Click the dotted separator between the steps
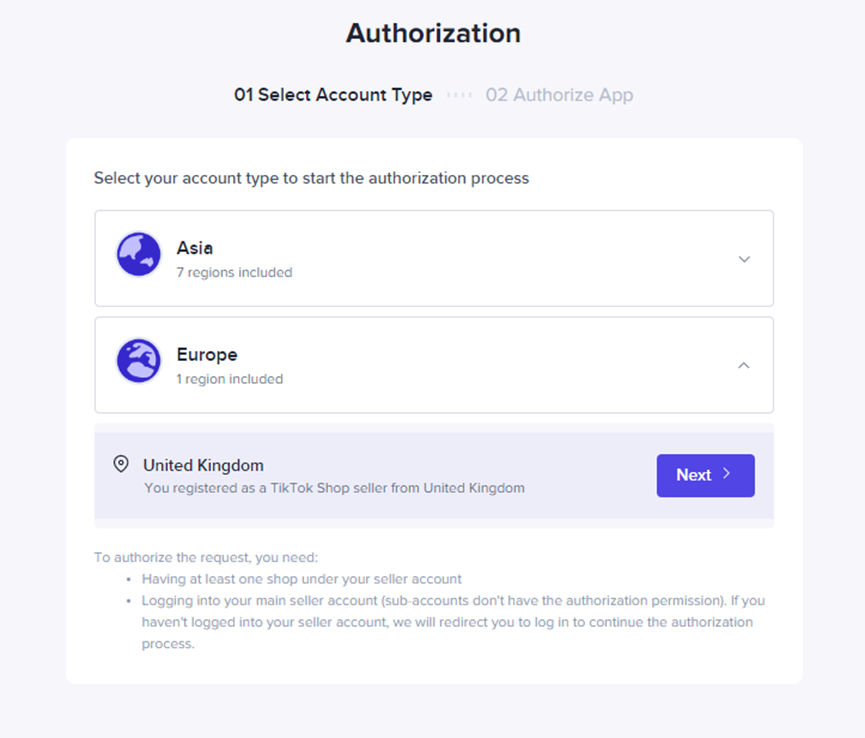The height and width of the screenshot is (738, 865). pyautogui.click(x=459, y=95)
